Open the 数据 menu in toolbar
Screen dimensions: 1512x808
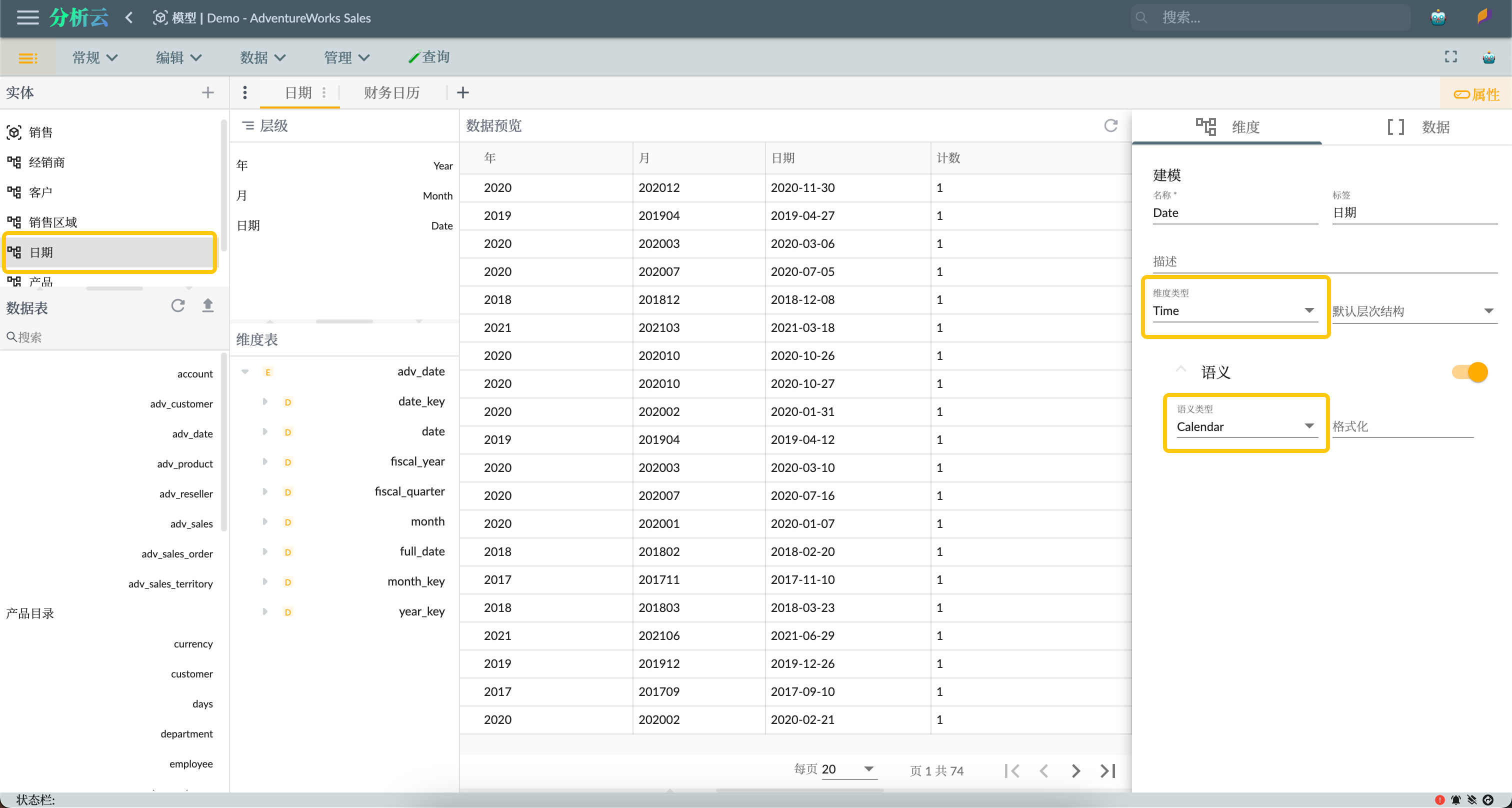(262, 57)
